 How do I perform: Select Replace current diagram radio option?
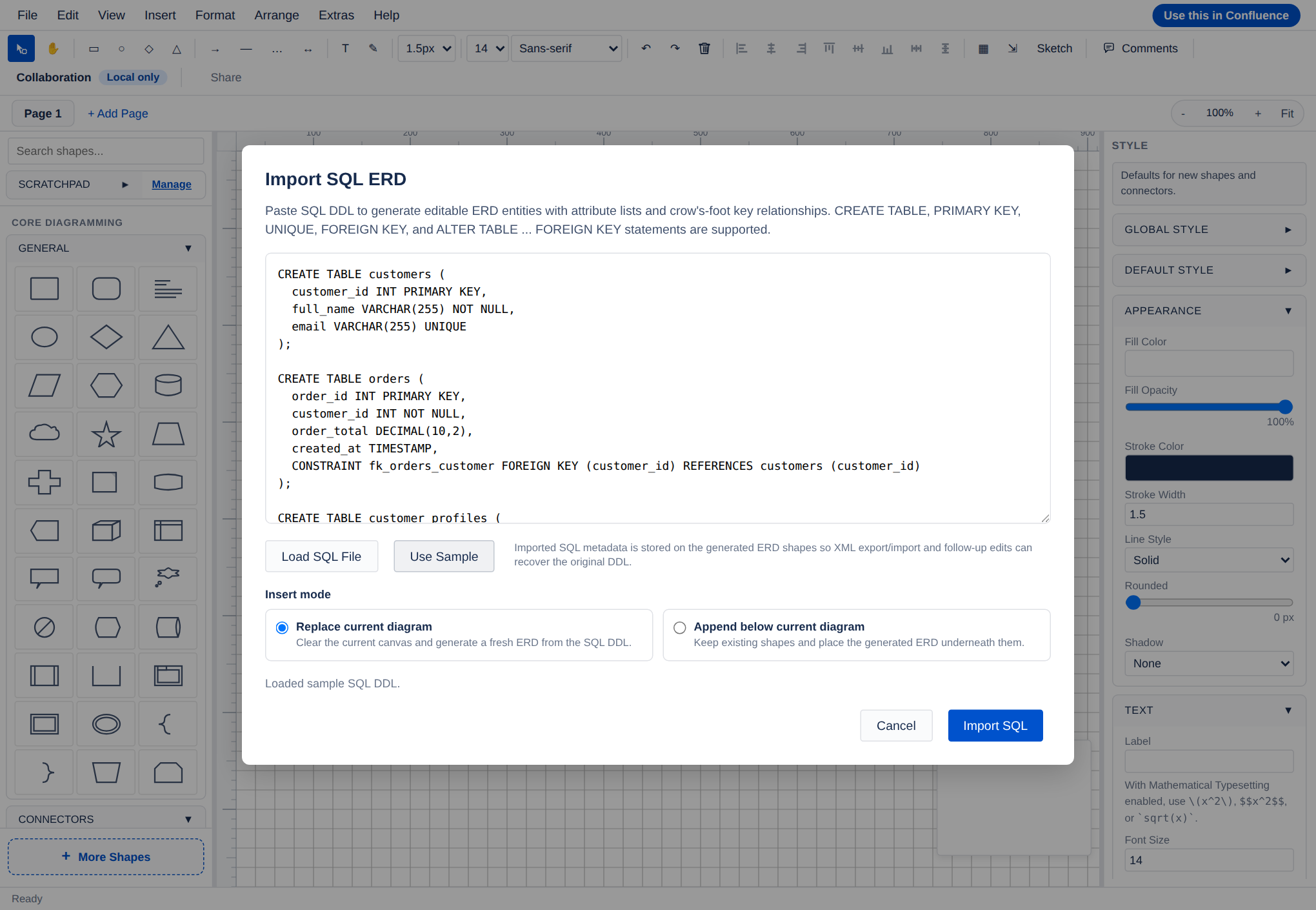tap(282, 627)
